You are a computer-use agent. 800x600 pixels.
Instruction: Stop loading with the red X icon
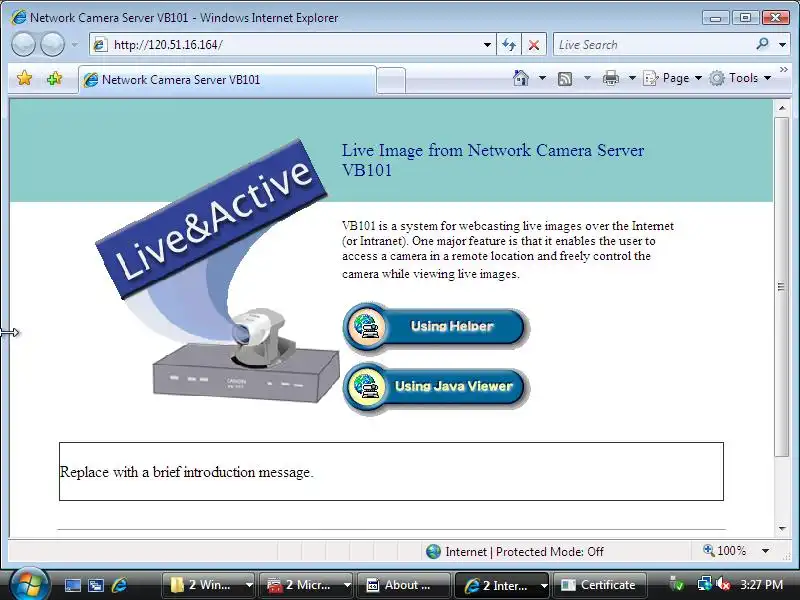534,45
